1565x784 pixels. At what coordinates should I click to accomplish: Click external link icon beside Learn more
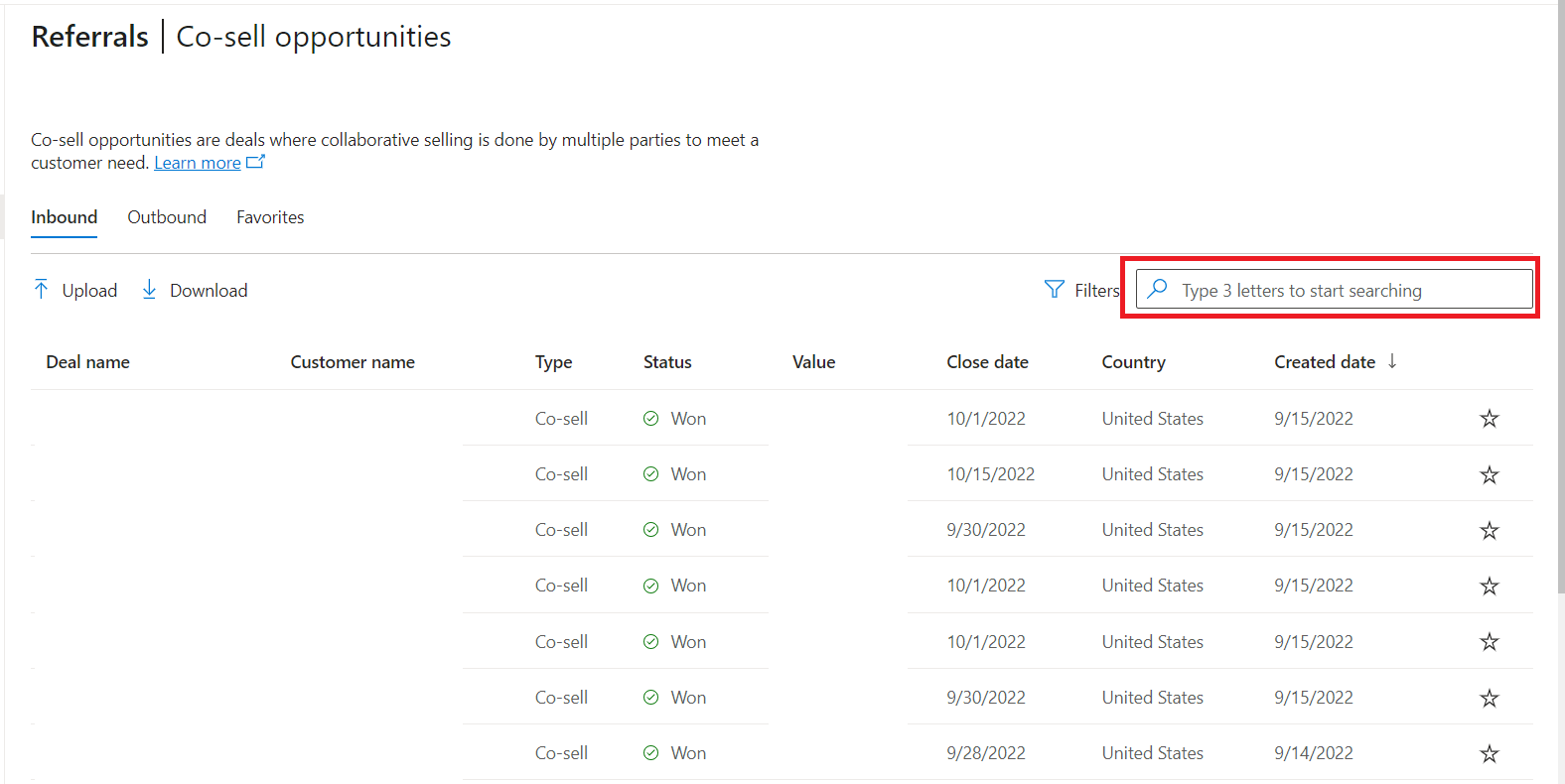(255, 162)
